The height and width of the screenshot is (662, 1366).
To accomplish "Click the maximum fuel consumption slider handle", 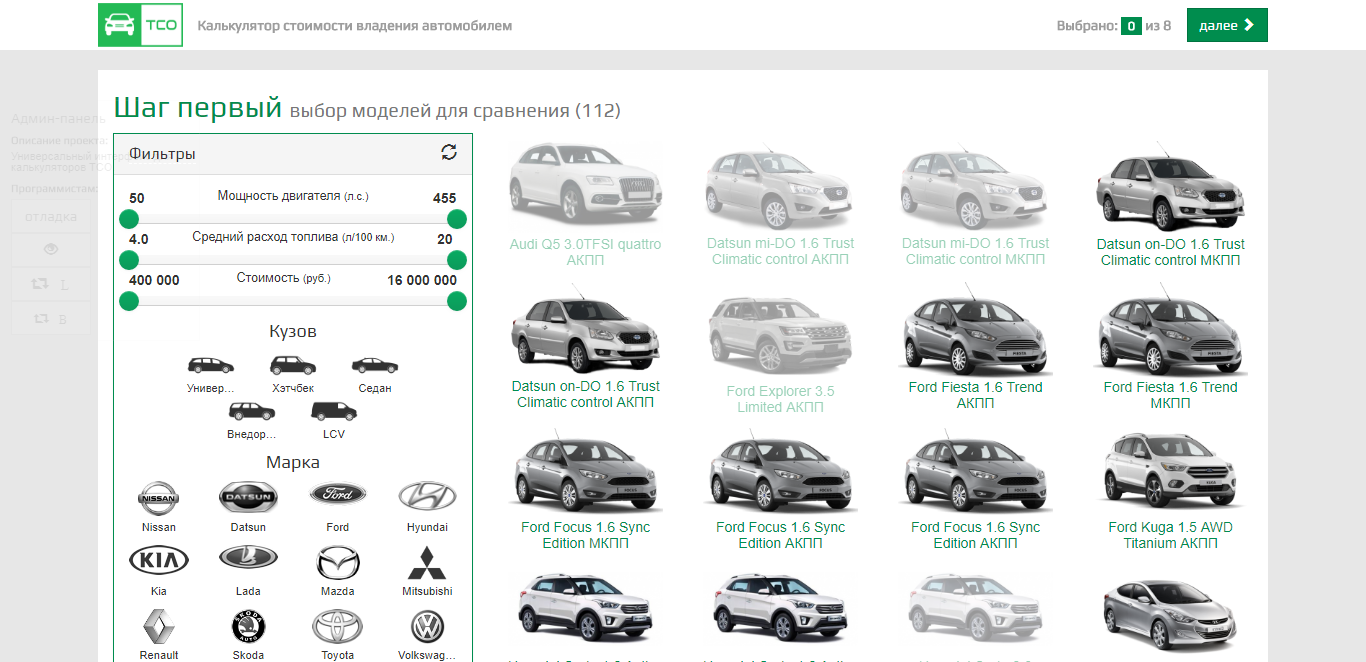I will (x=457, y=260).
